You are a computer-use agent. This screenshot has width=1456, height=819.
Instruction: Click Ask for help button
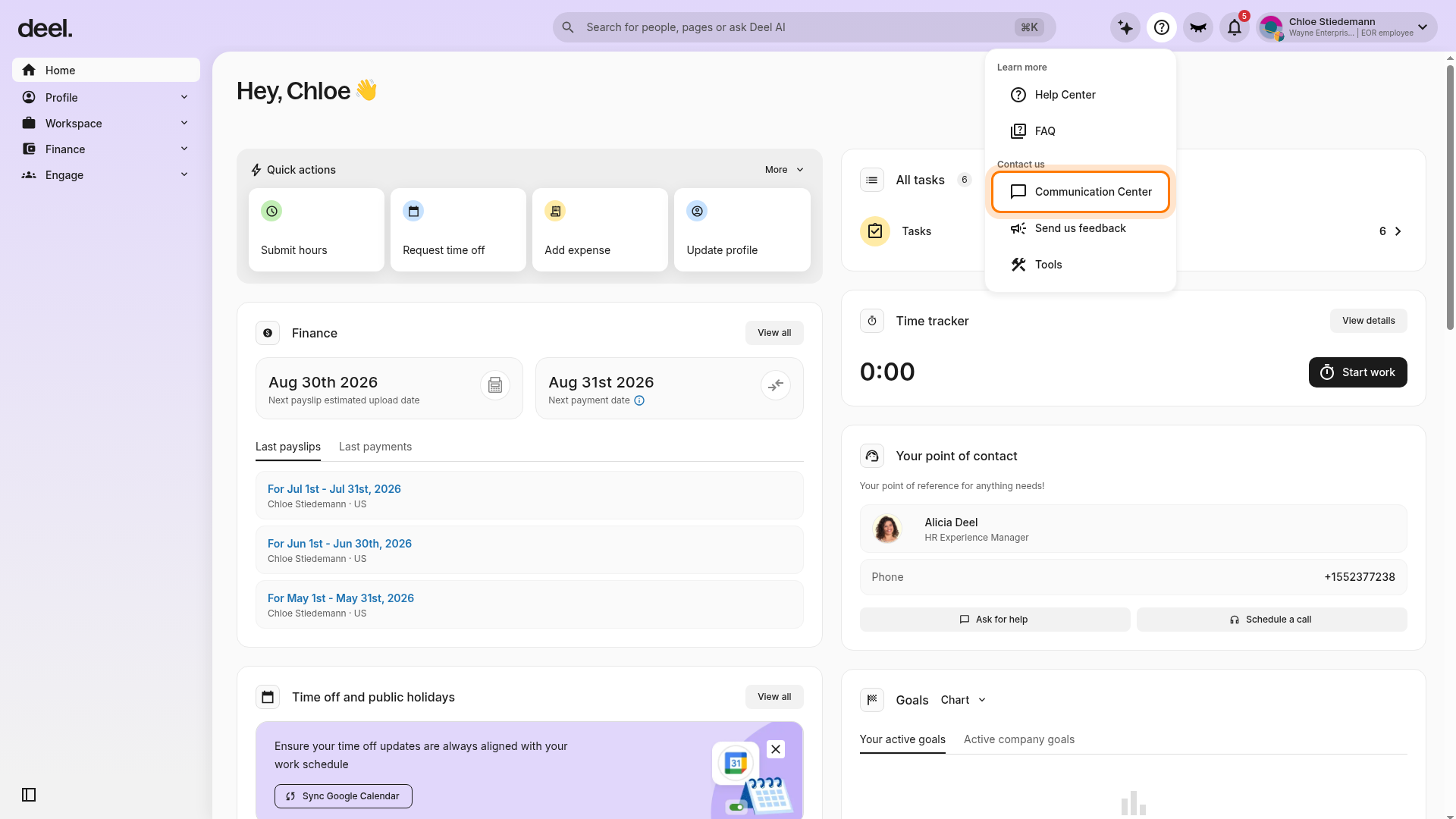[x=995, y=620]
